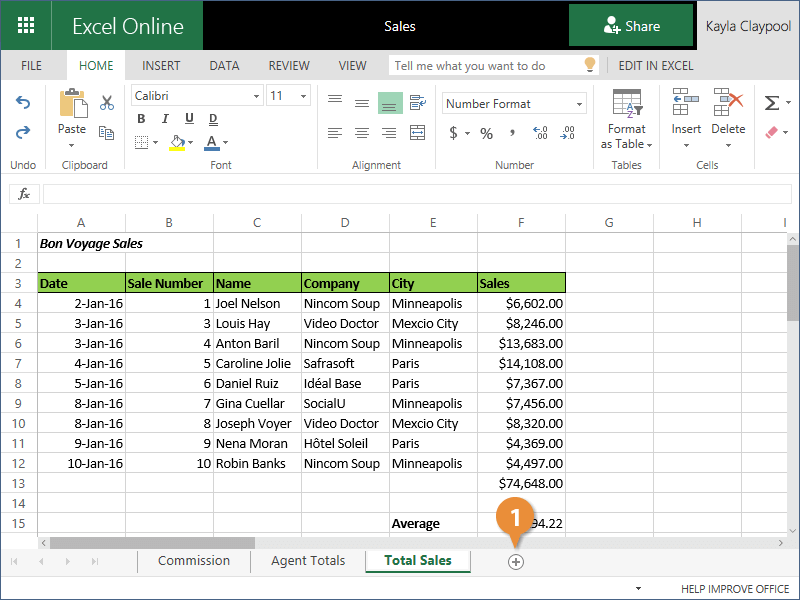
Task: Click the Undo arrow icon
Action: point(23,102)
